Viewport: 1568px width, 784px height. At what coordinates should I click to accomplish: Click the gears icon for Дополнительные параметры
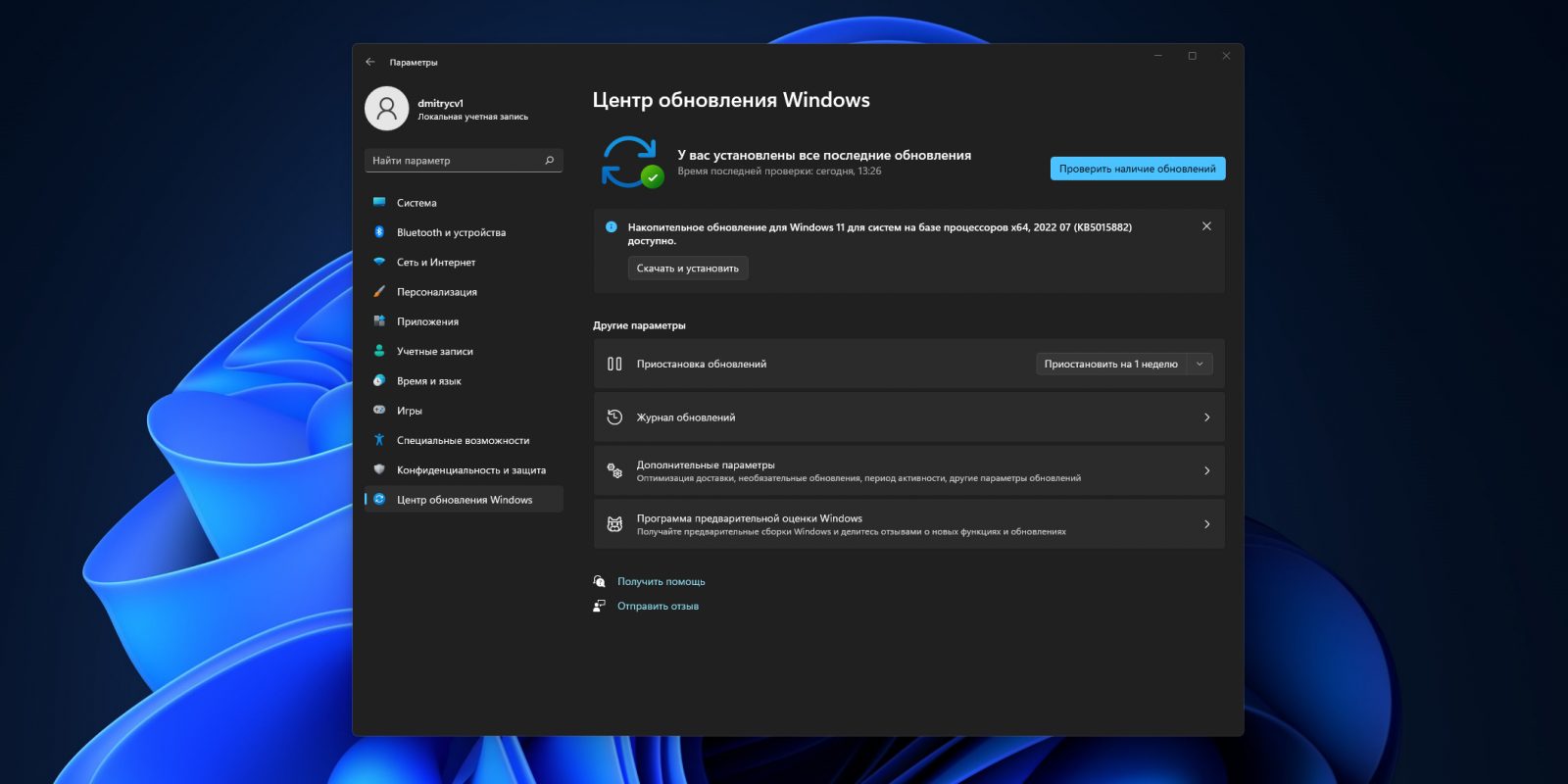[614, 470]
